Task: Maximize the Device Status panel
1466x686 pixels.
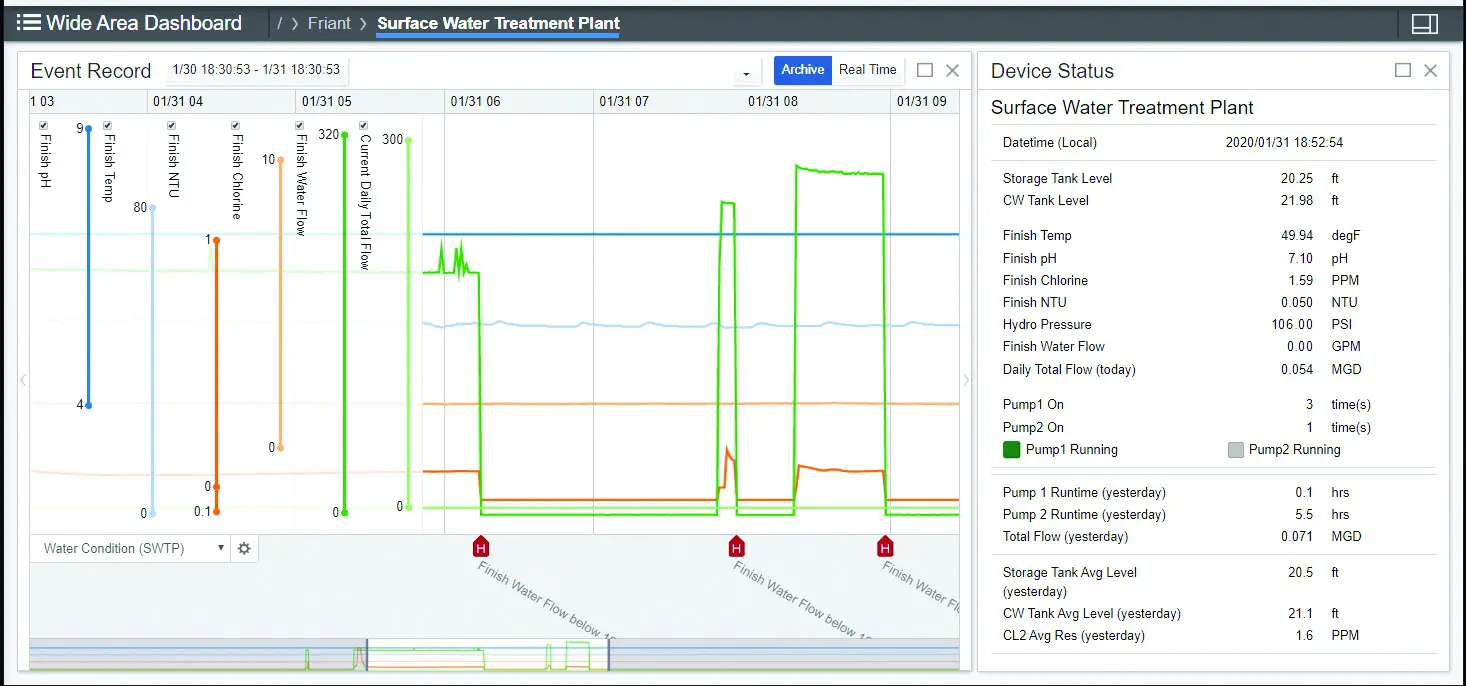Action: tap(1403, 70)
